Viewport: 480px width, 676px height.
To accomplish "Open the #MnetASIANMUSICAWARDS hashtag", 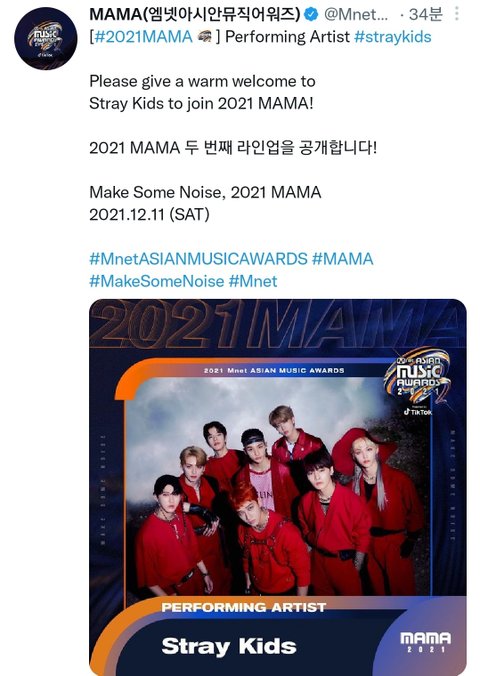I will (x=198, y=259).
